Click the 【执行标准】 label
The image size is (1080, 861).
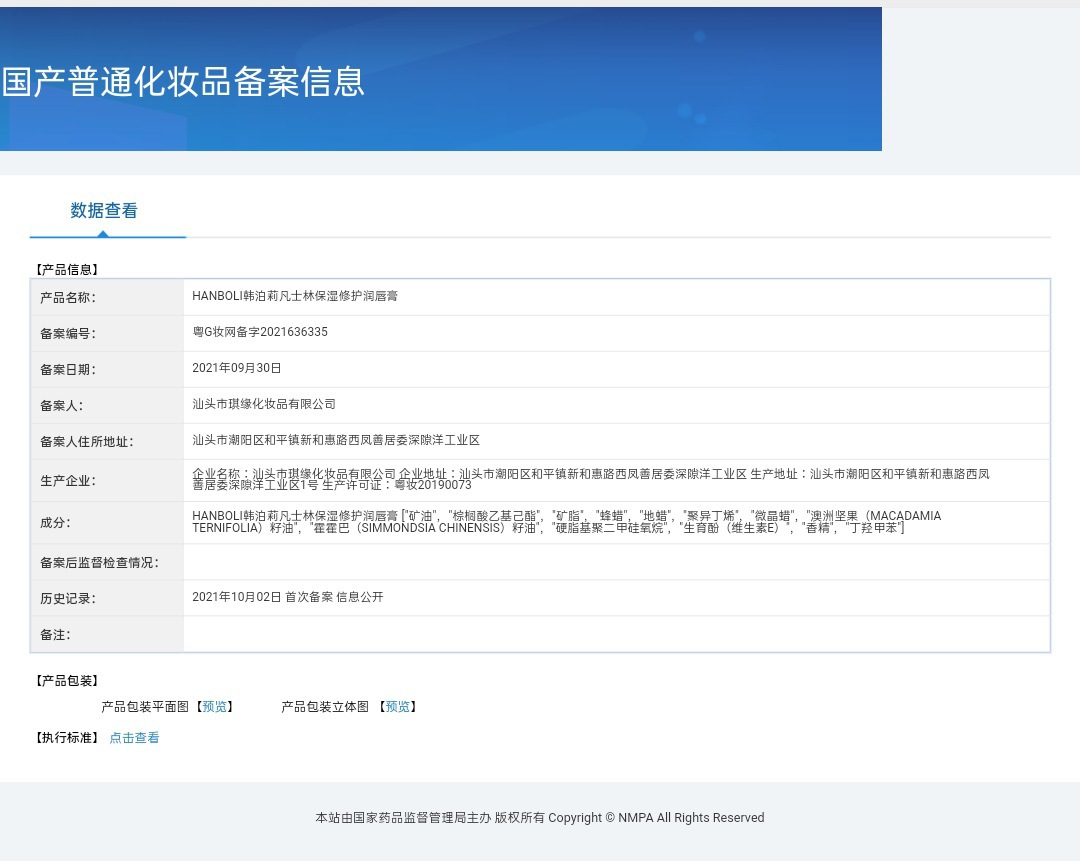pyautogui.click(x=67, y=738)
